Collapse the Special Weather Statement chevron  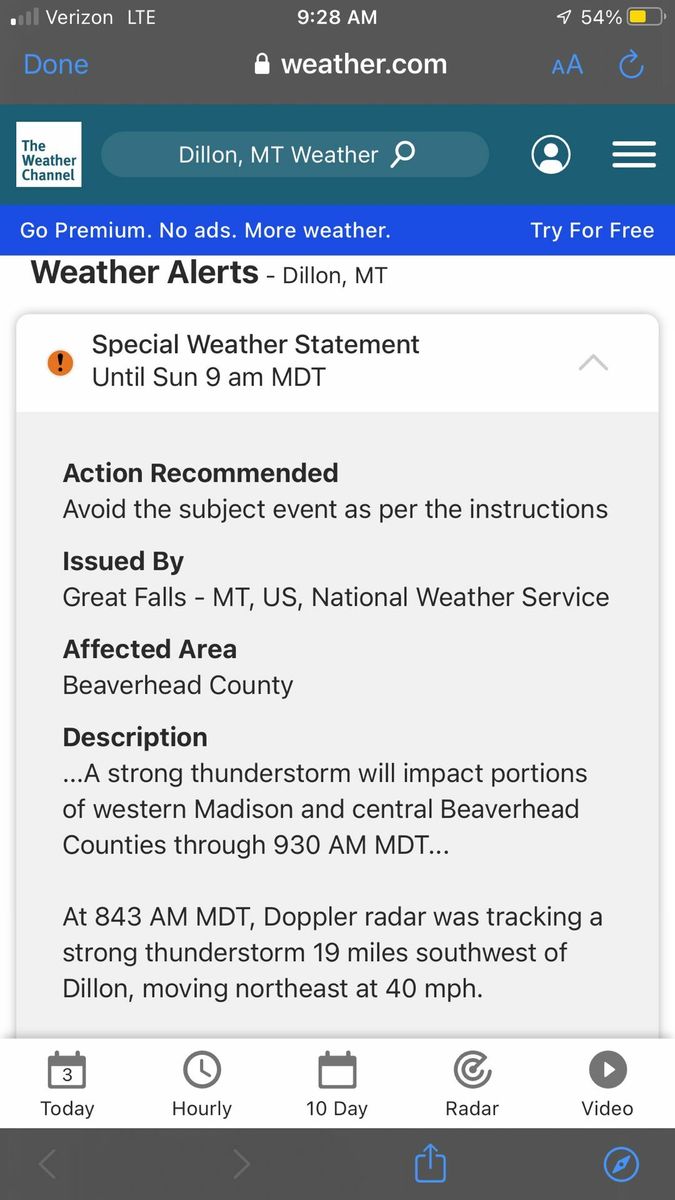593,362
